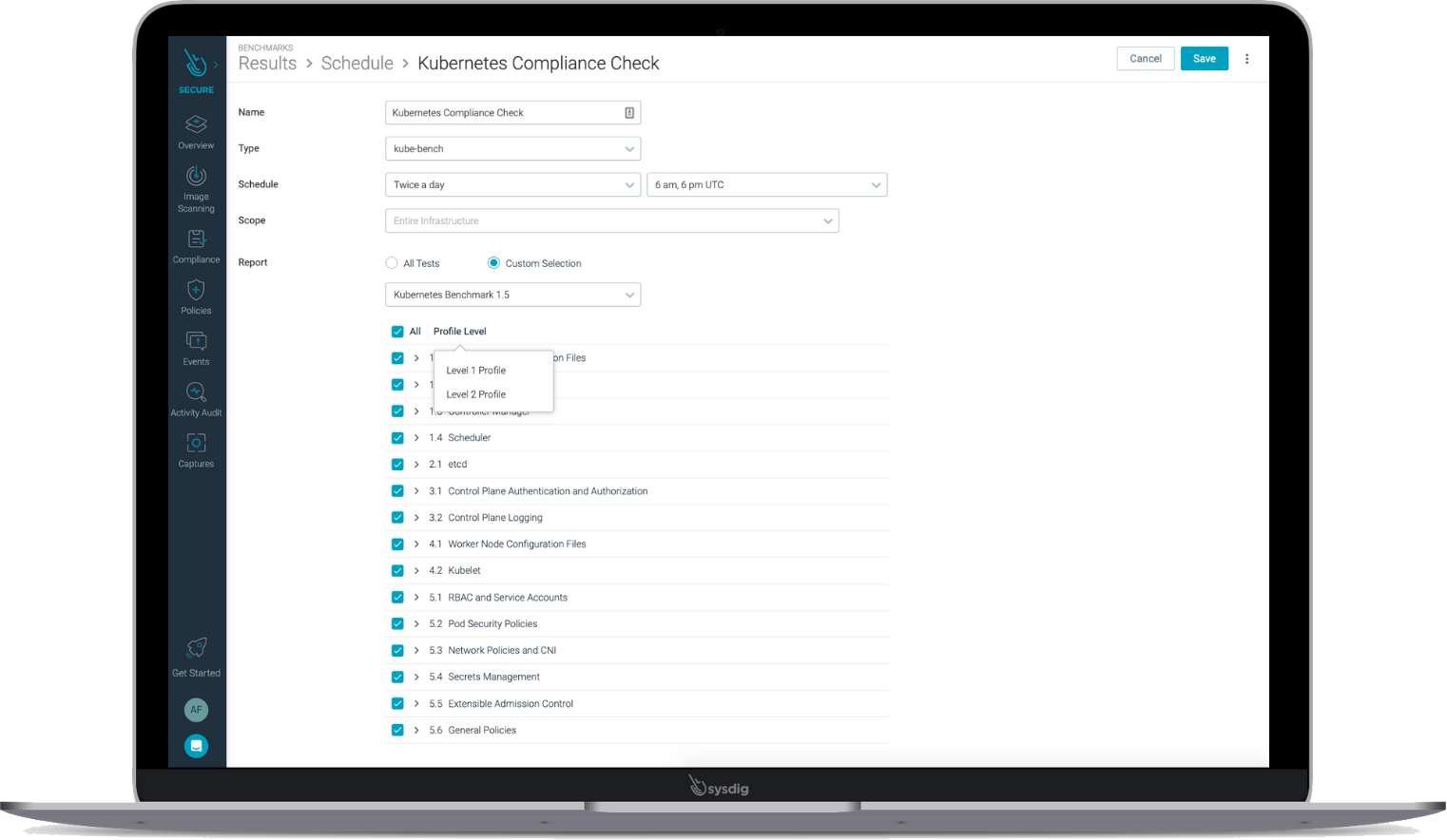Open the Scope Entire Infrastructure dropdown
Screen dimensions: 1447x840
611,221
